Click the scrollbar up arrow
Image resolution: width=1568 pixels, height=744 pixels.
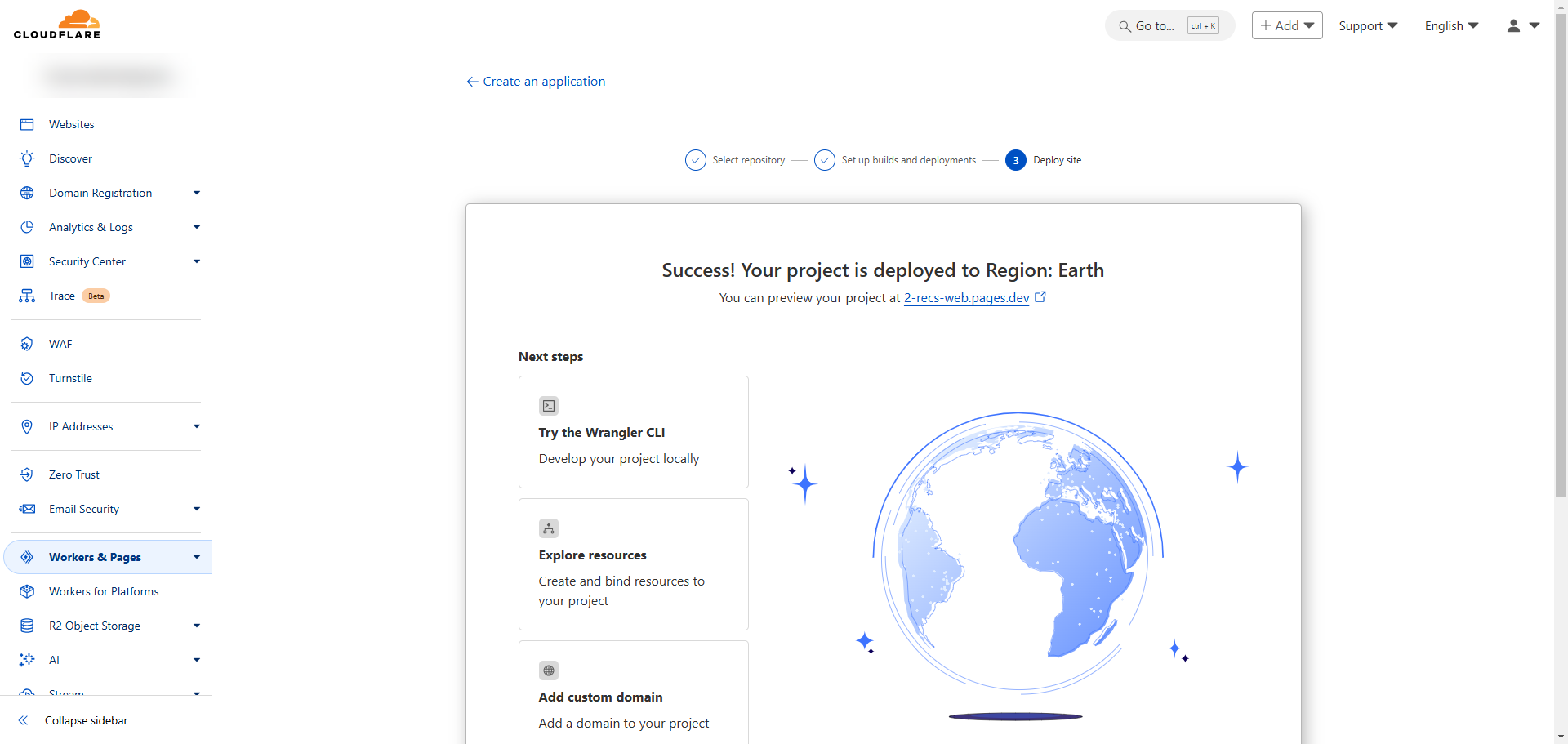click(x=1561, y=6)
